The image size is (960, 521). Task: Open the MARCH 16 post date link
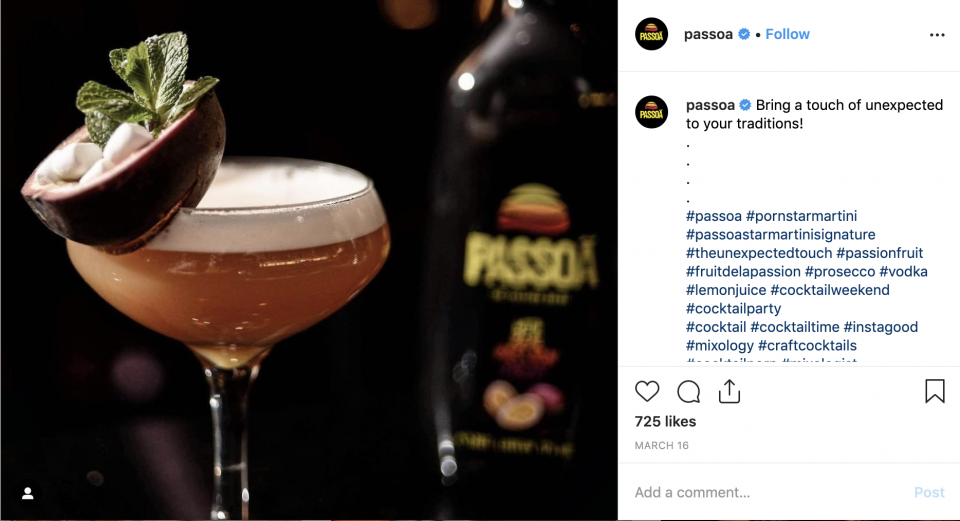662,446
